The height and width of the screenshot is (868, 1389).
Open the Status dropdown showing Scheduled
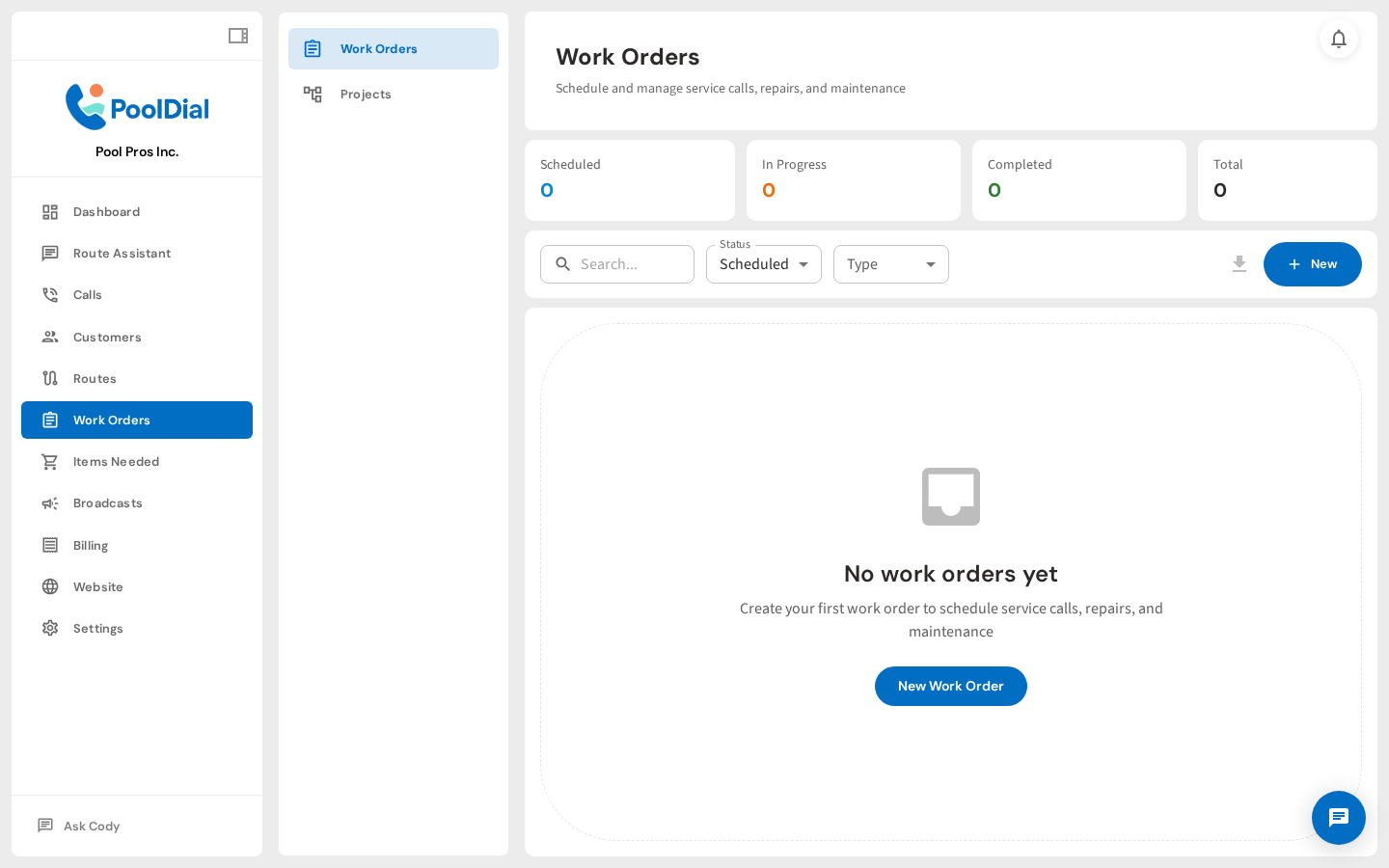pos(763,263)
